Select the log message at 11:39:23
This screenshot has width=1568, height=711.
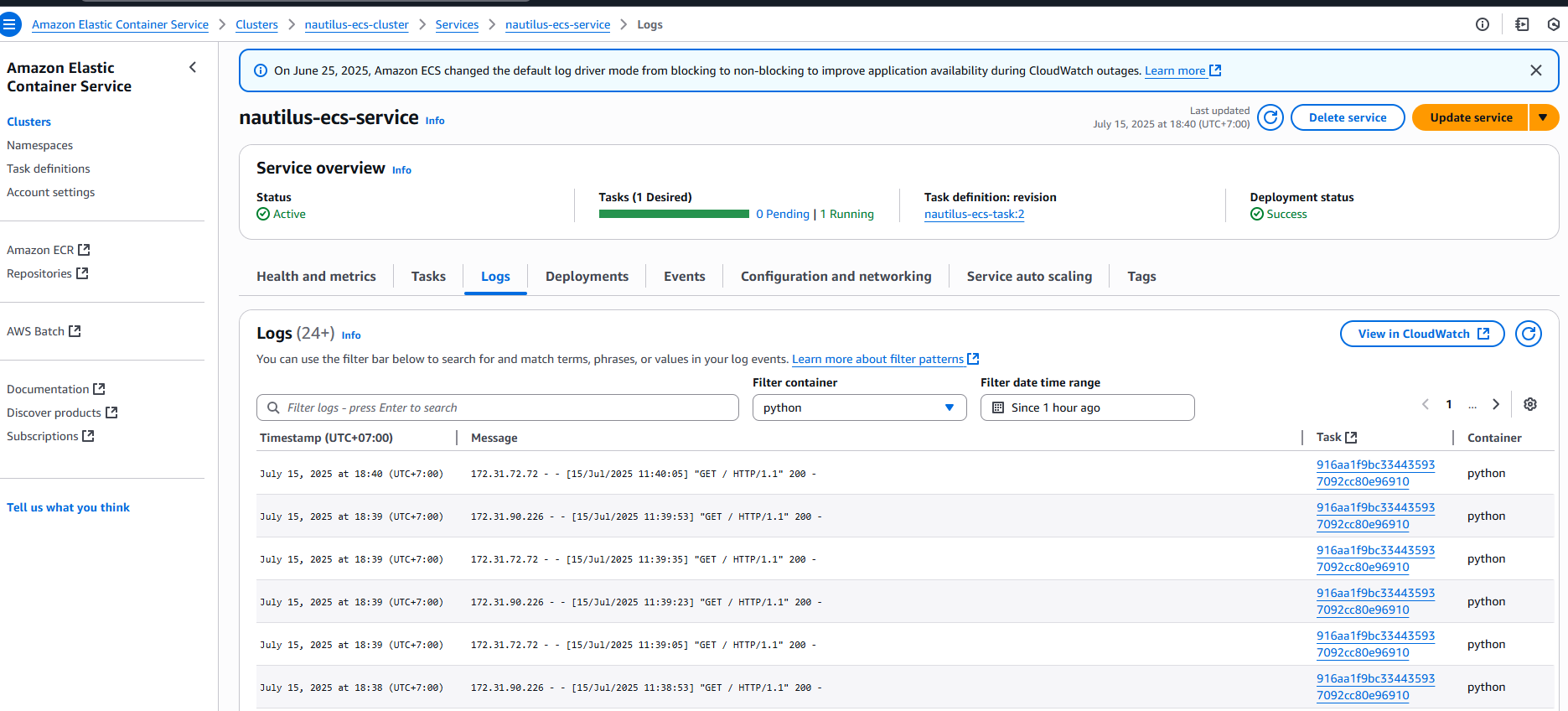(646, 602)
